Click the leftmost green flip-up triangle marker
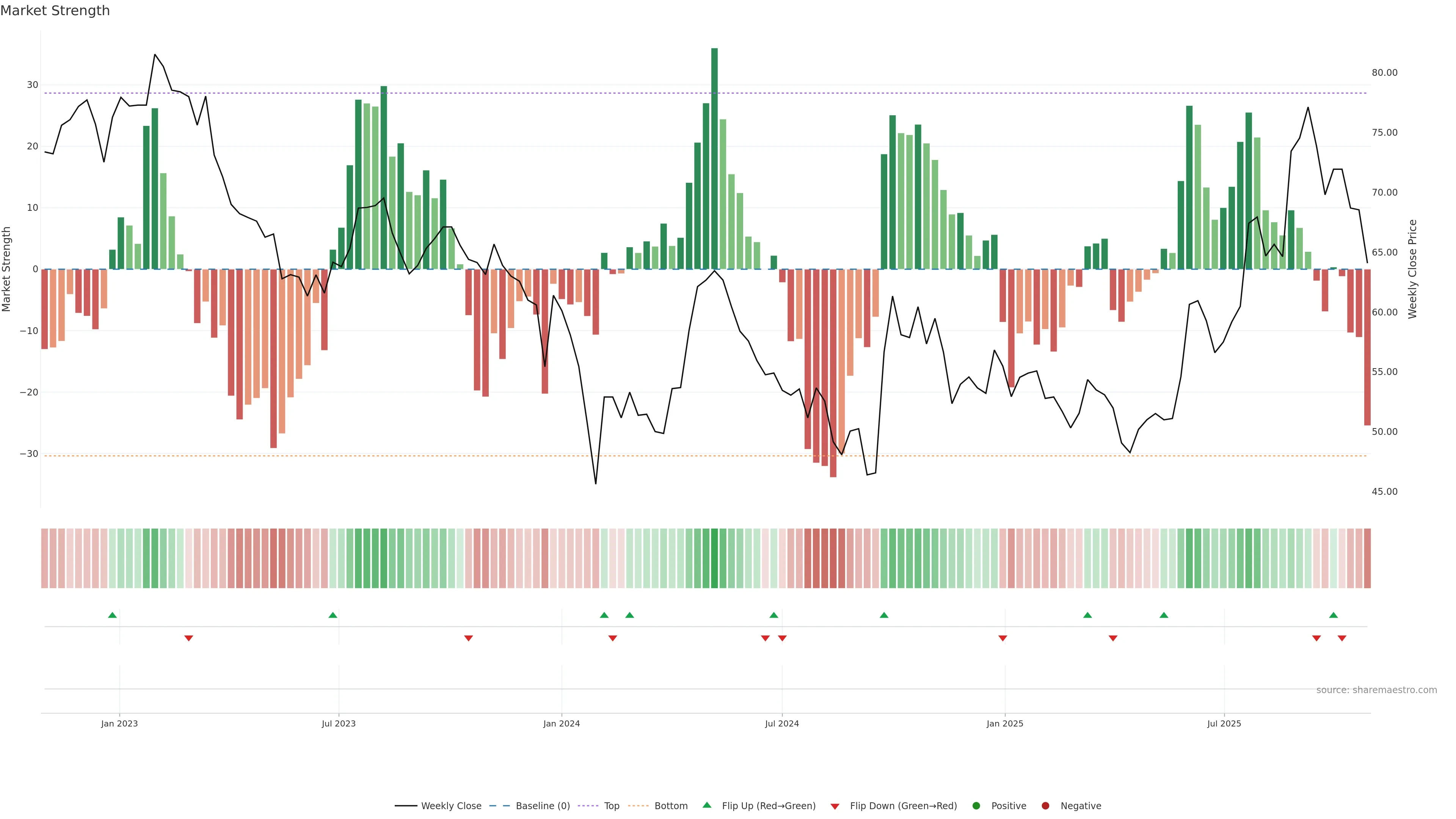This screenshot has width=1456, height=819. (x=113, y=615)
